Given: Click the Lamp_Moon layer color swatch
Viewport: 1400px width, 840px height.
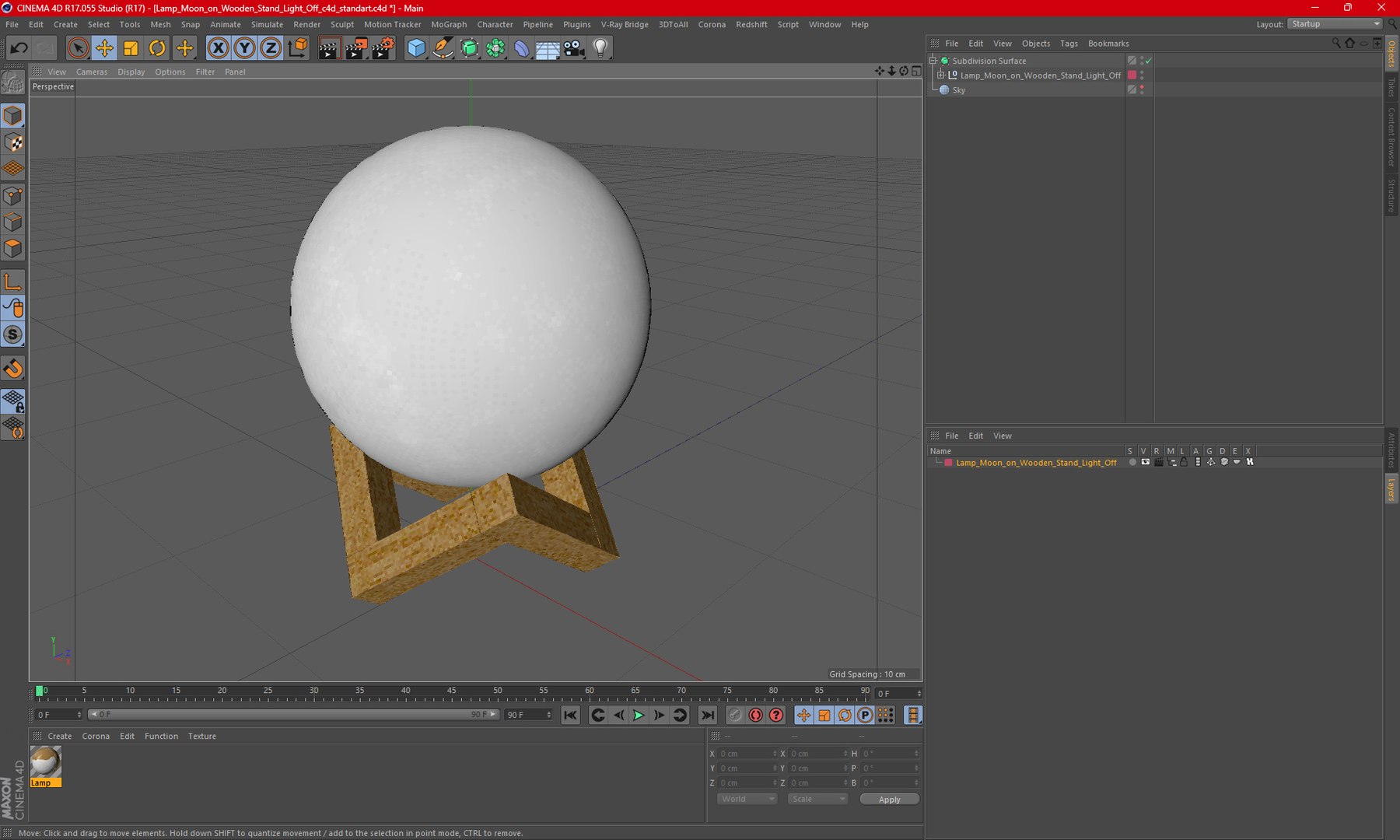Looking at the screenshot, I should pos(948,462).
